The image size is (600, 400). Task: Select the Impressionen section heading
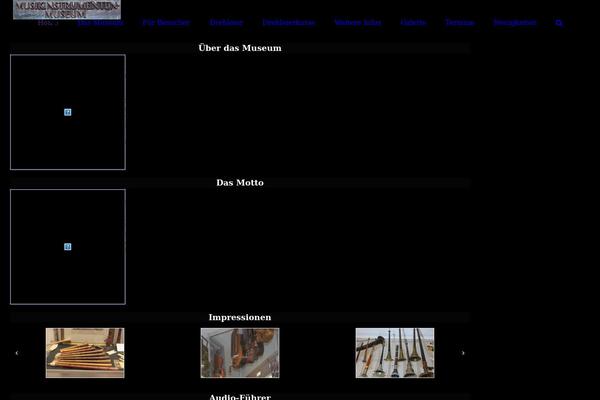point(240,318)
